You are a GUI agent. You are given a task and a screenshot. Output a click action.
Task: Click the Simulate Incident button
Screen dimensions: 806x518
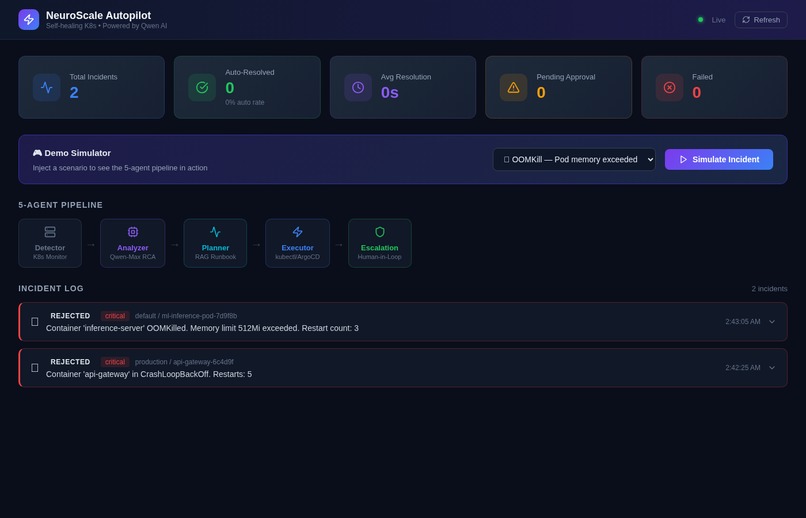coord(719,159)
